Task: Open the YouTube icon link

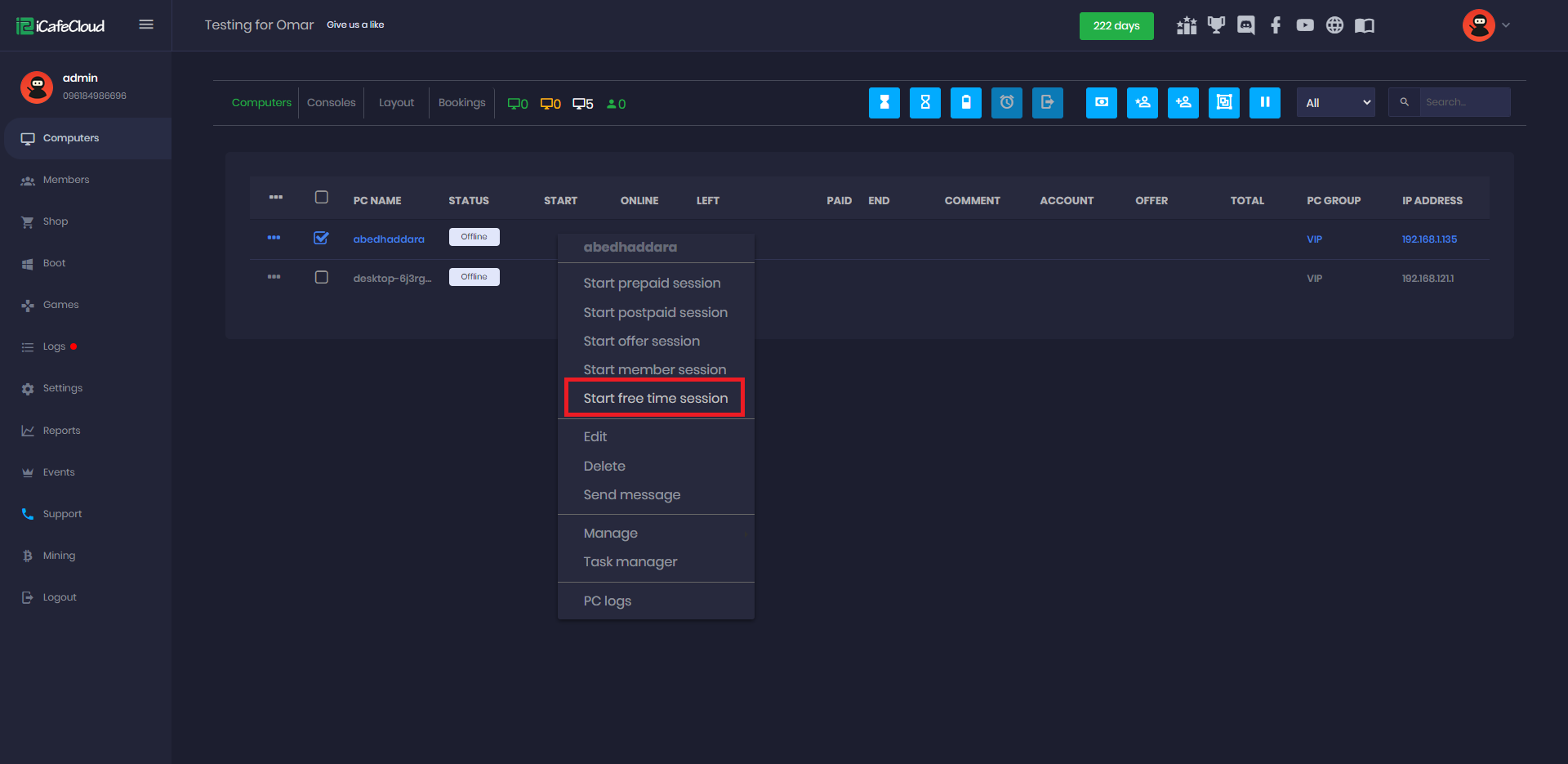Action: click(1304, 25)
